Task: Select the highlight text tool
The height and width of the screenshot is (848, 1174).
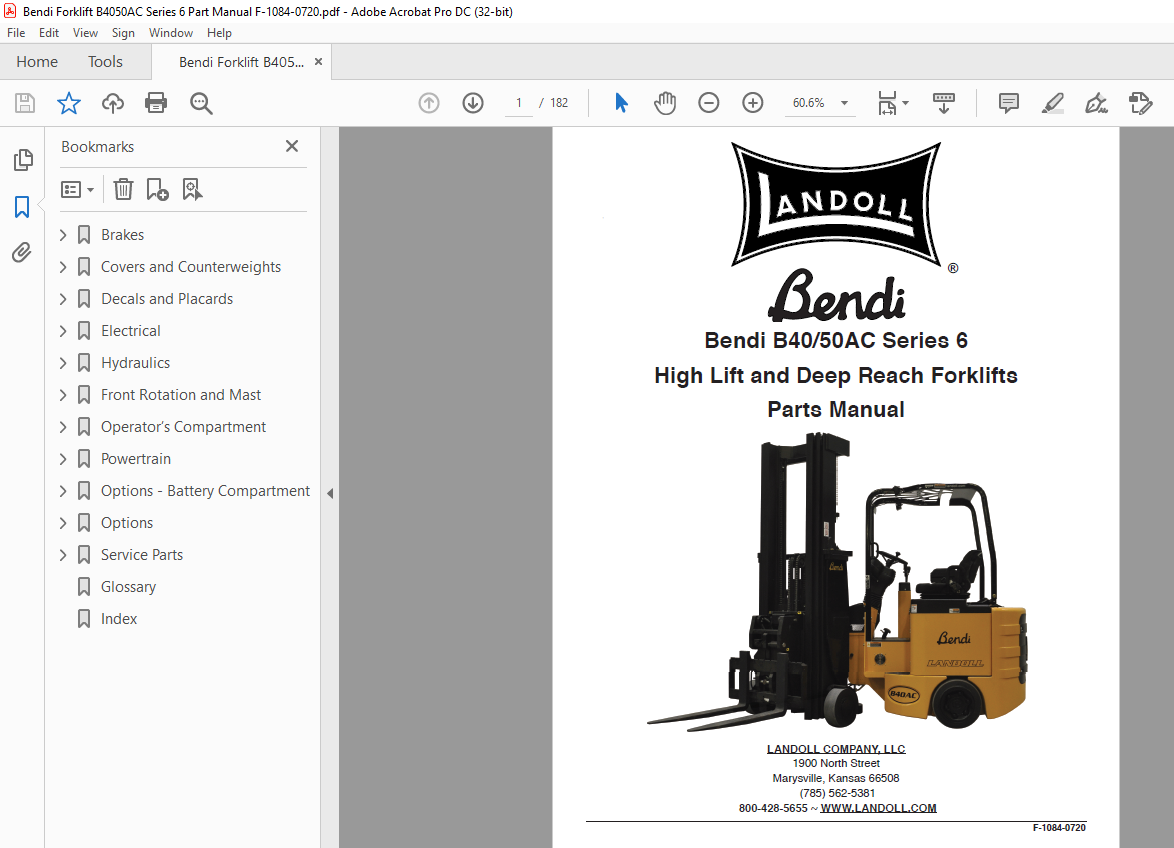Action: (1053, 103)
